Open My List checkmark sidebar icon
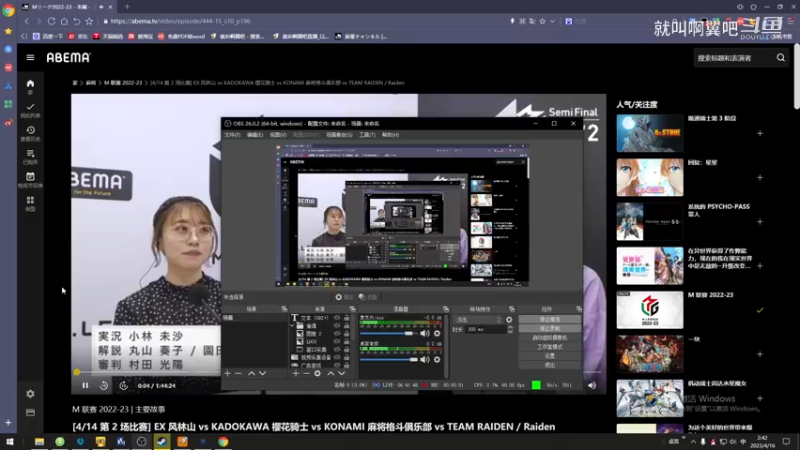The height and width of the screenshot is (450, 800). (x=30, y=107)
